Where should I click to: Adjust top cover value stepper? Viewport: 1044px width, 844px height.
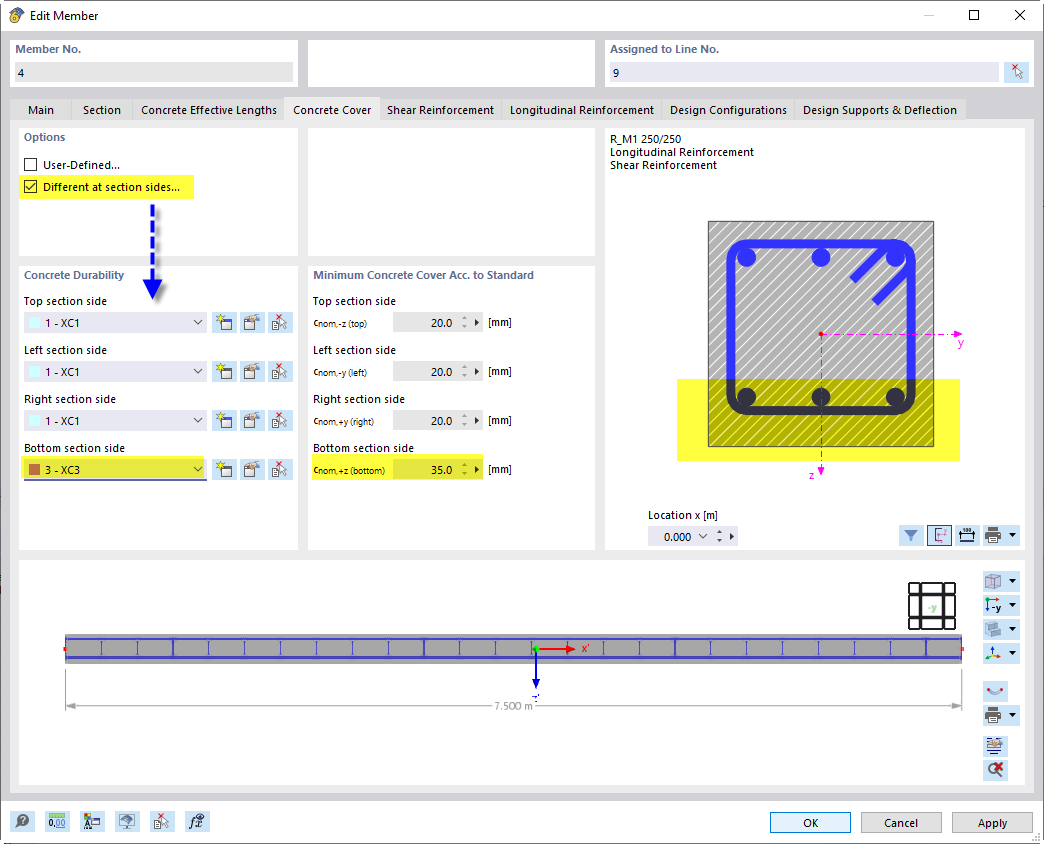tap(465, 323)
